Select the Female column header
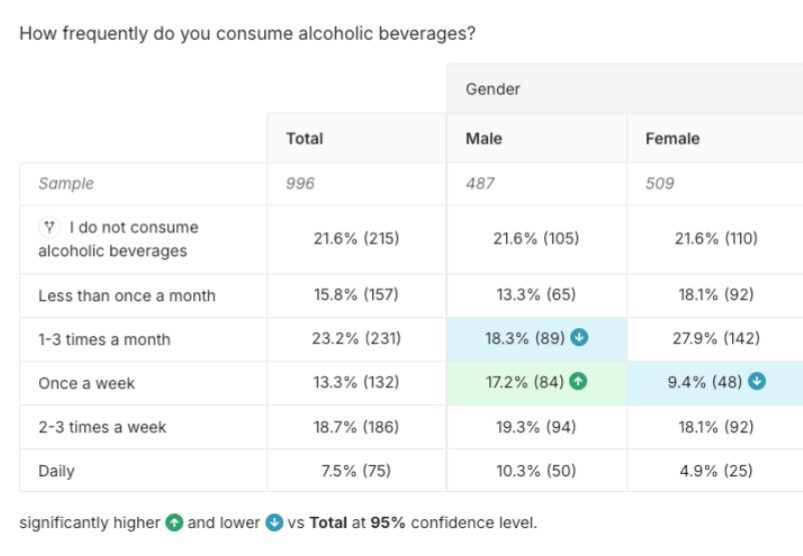803x556 pixels. click(x=672, y=138)
